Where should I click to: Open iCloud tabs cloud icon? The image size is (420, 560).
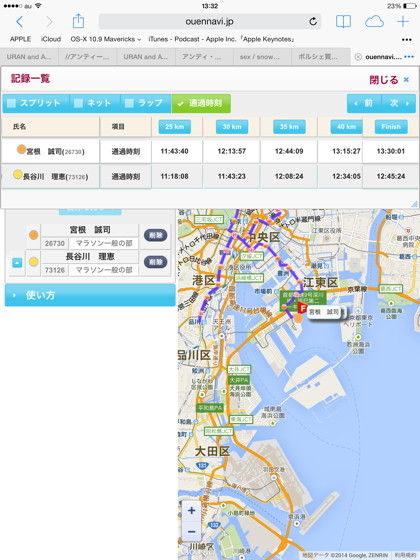374,22
